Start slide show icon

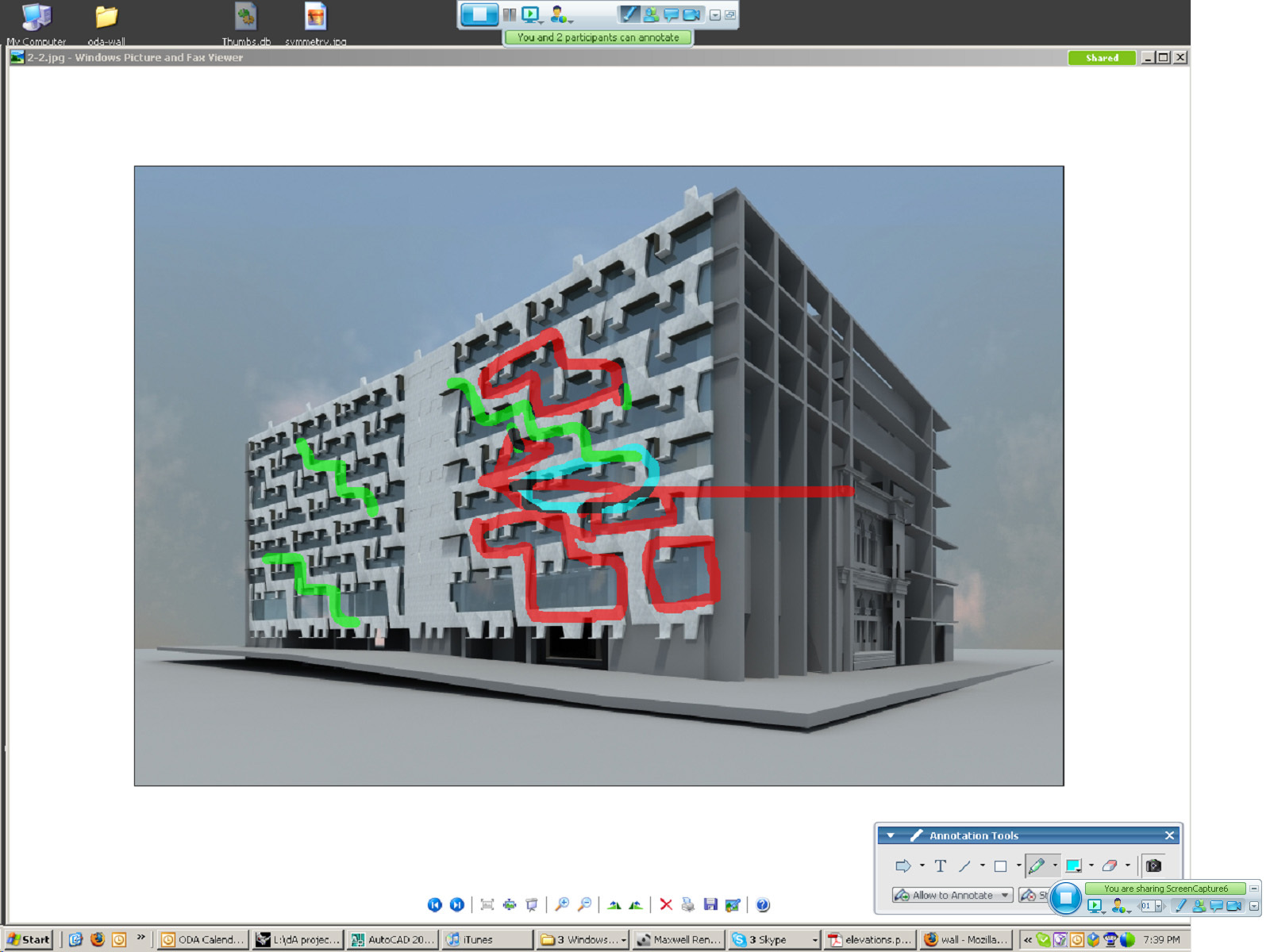point(532,904)
